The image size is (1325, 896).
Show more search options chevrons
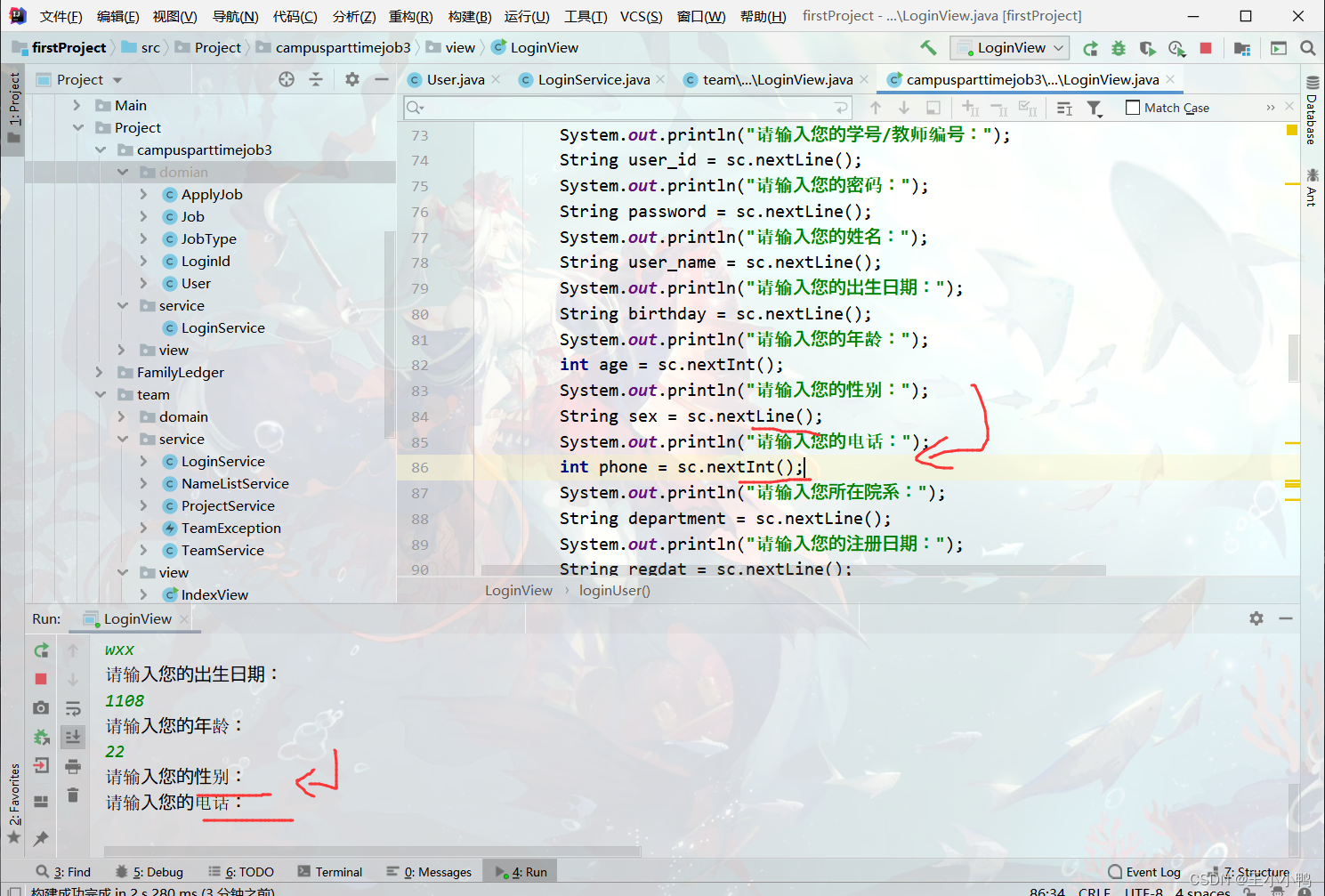tap(1270, 108)
